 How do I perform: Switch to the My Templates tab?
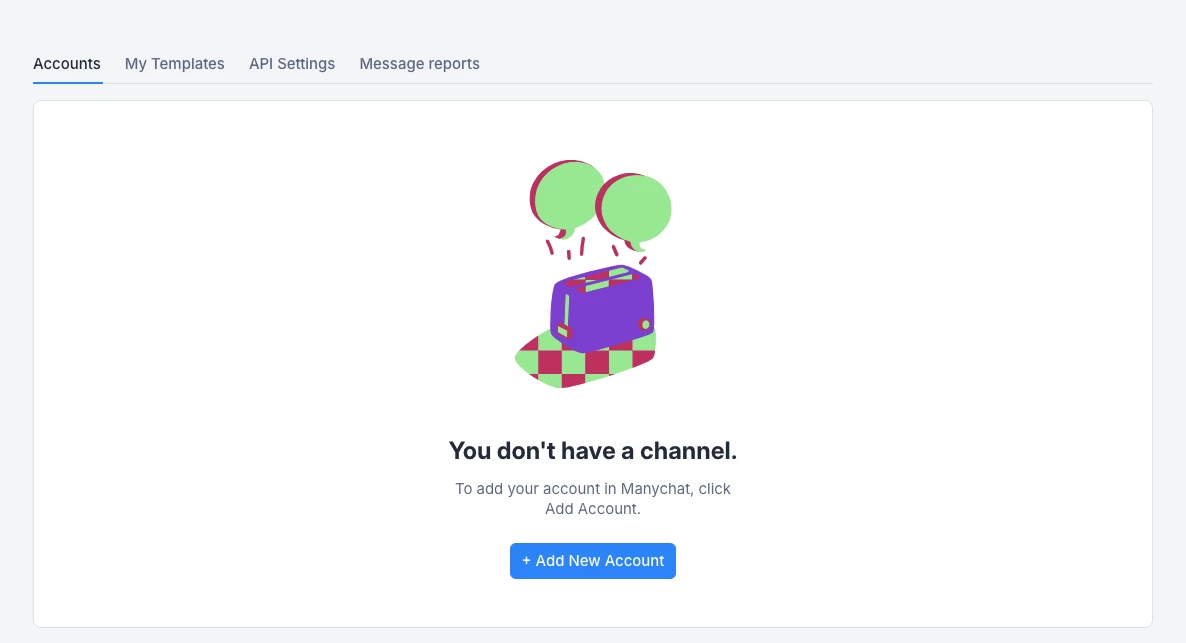(x=175, y=64)
